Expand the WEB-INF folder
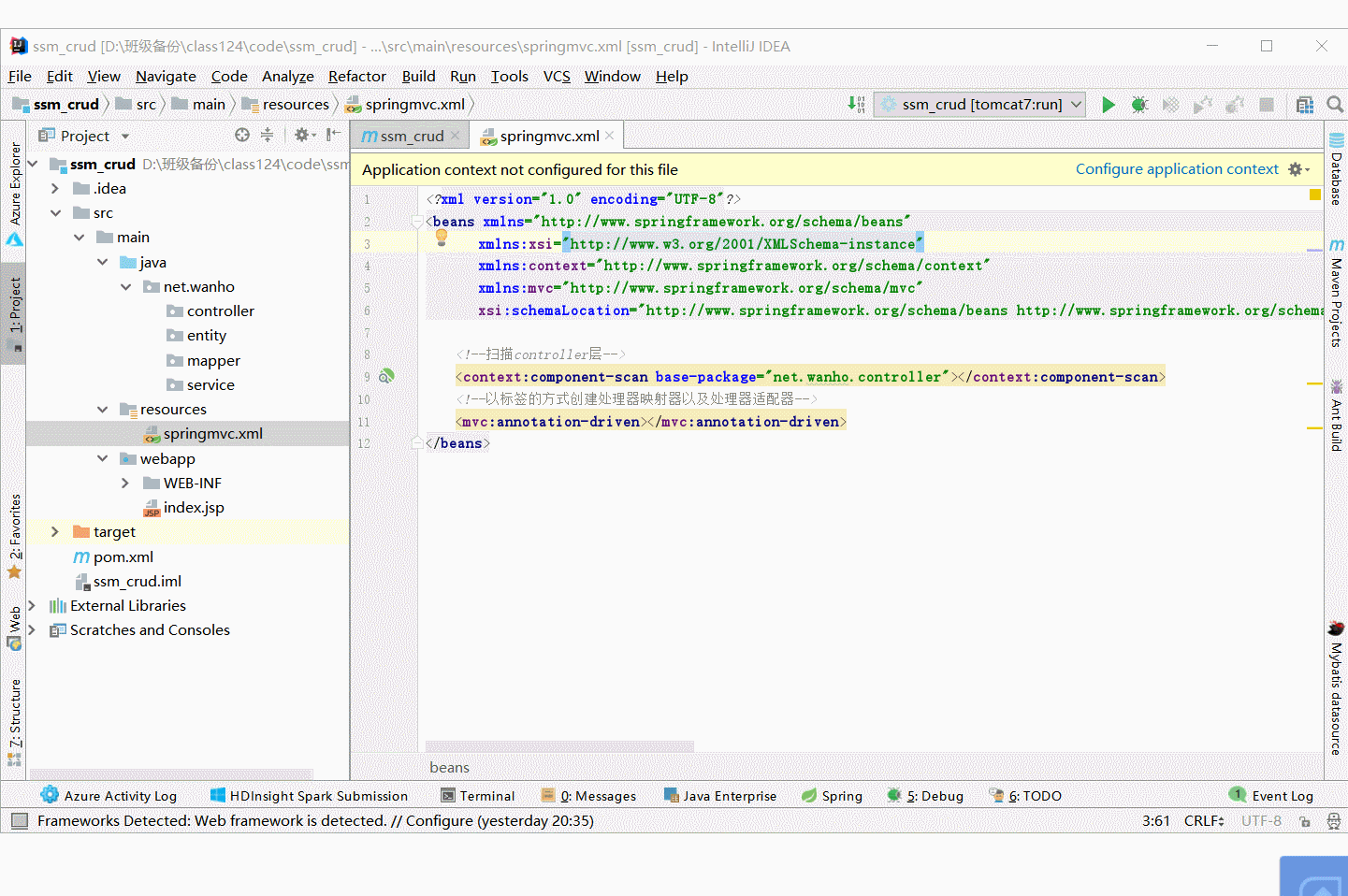The image size is (1348, 896). coord(124,483)
